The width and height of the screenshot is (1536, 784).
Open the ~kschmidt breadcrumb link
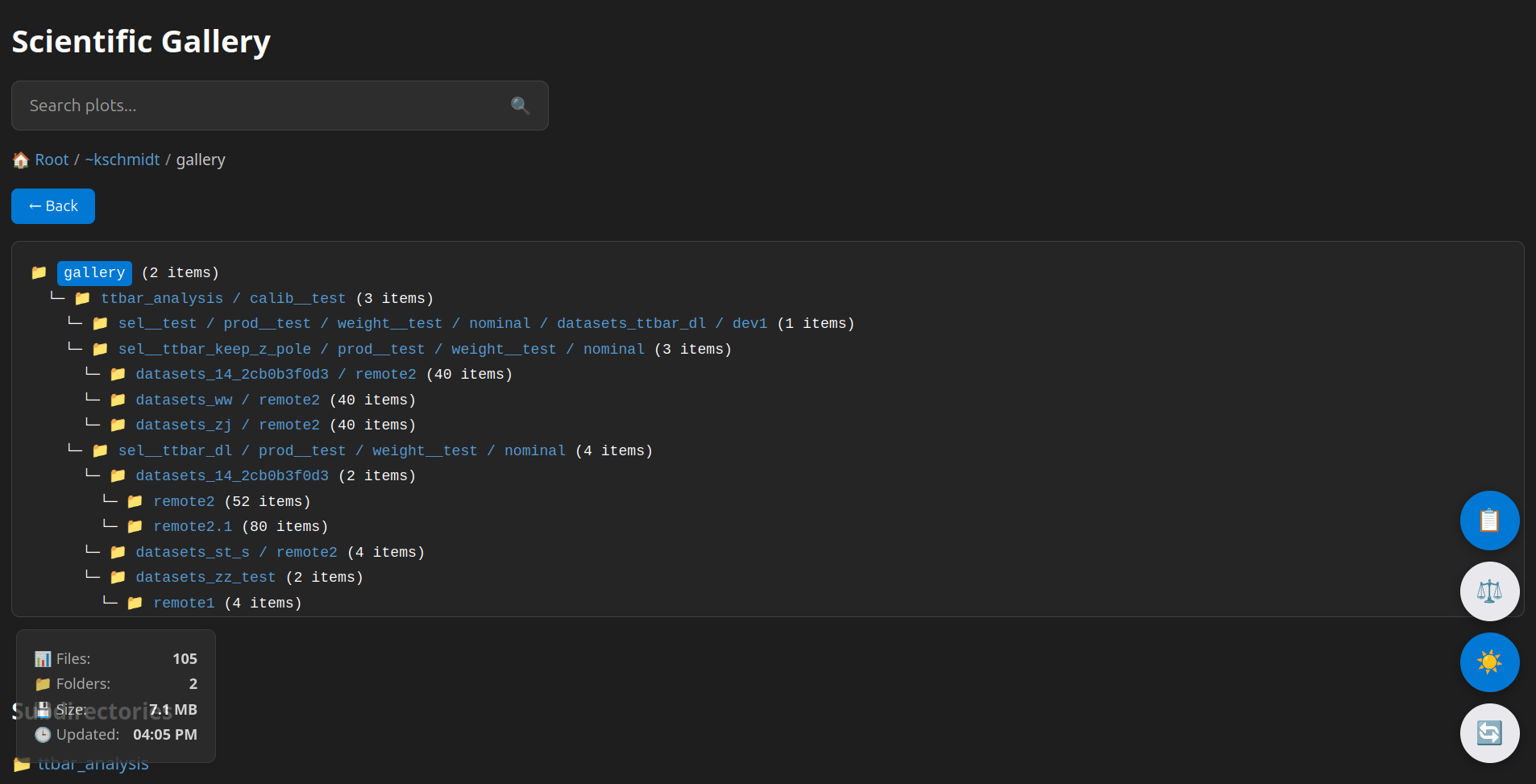point(122,160)
